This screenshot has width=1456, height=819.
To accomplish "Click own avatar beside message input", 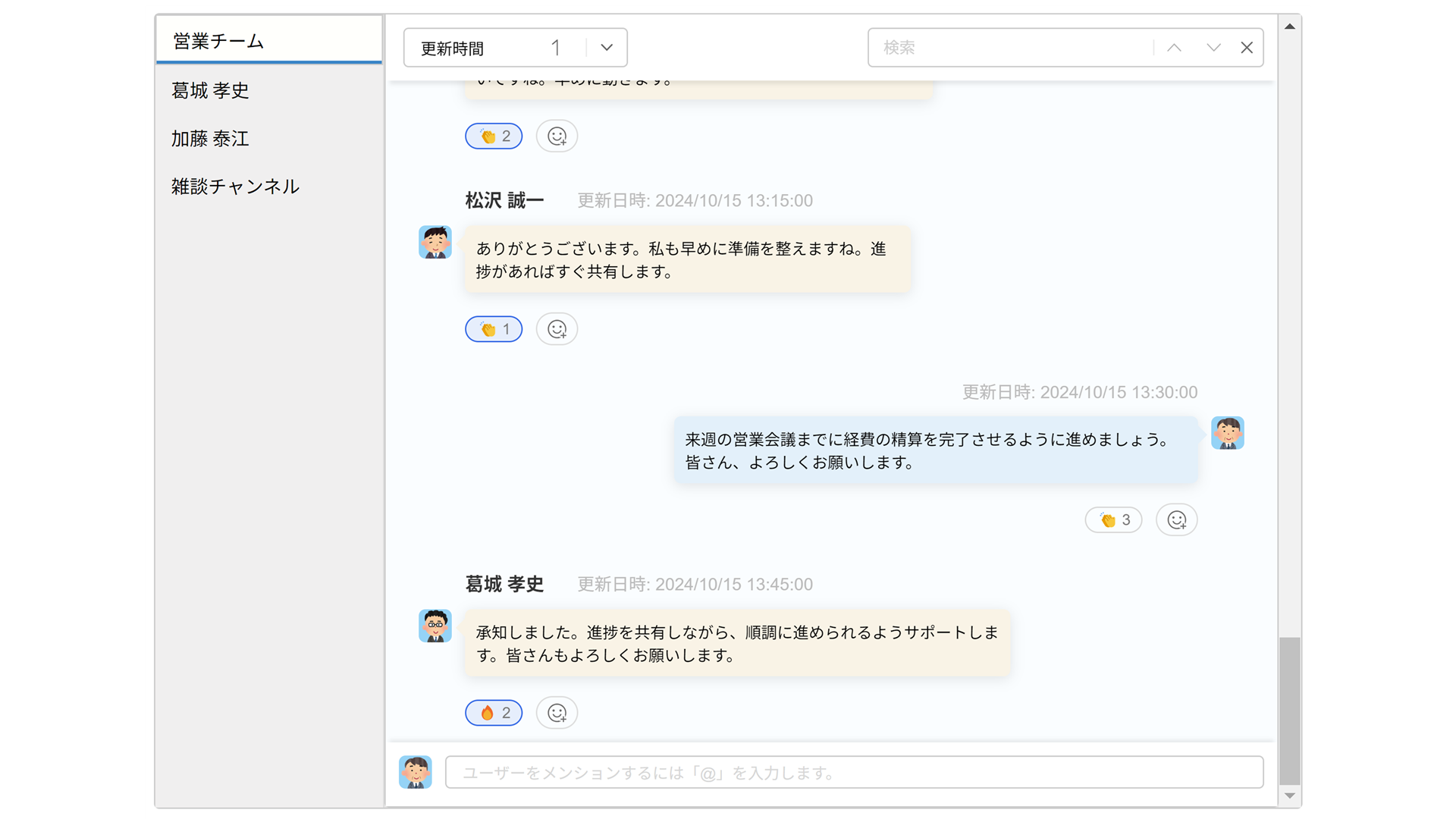I will (416, 772).
